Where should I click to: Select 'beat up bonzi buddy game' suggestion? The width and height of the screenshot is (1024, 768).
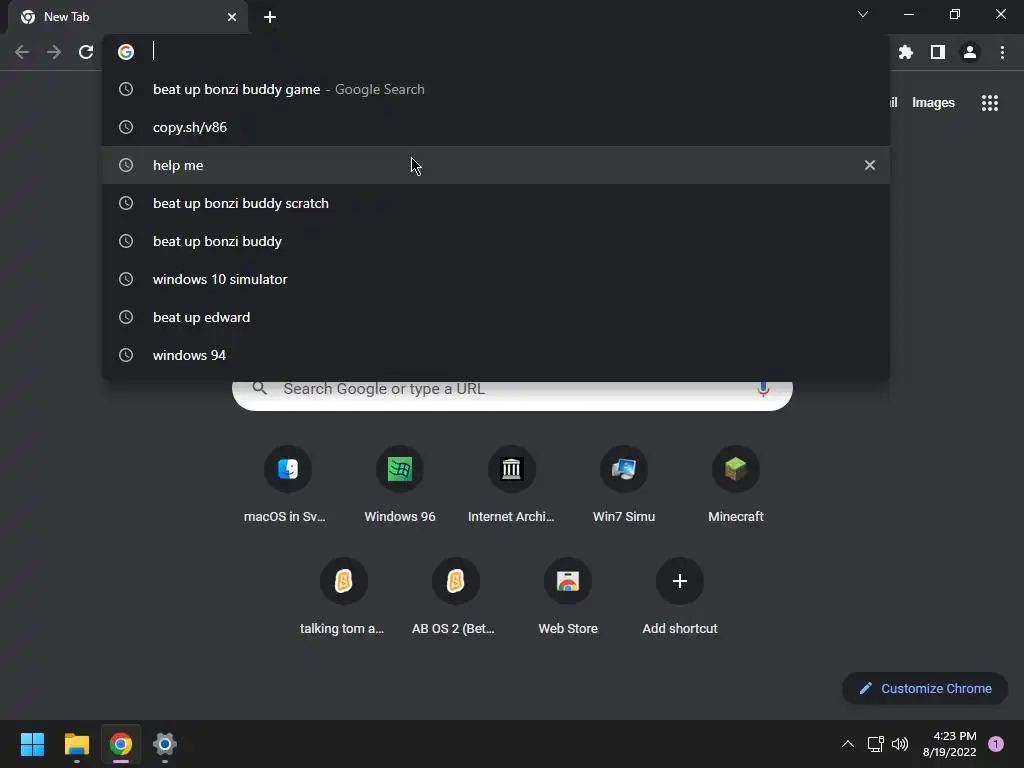point(496,89)
